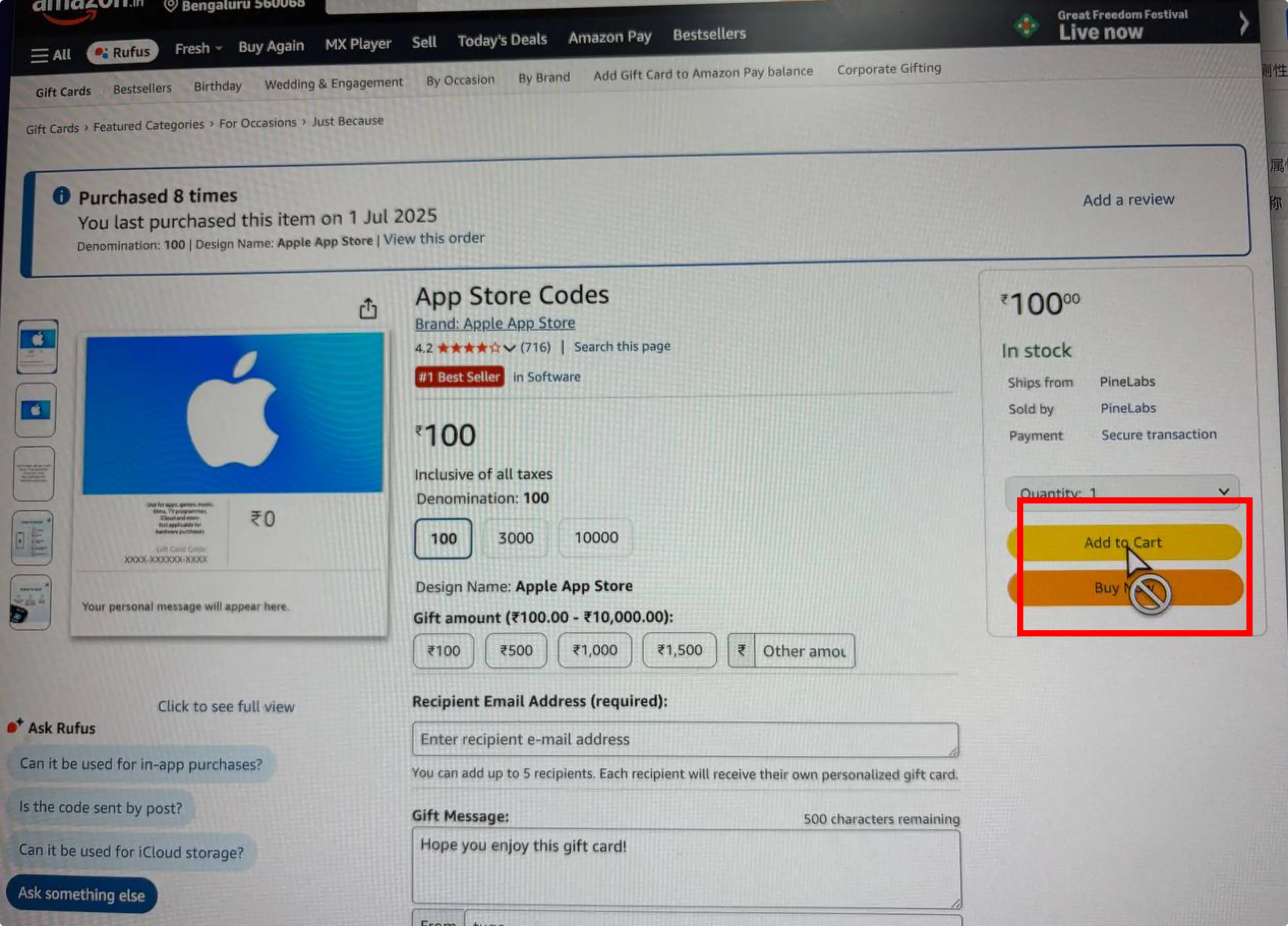The height and width of the screenshot is (926, 1288).
Task: Click Add a review link
Action: [x=1128, y=199]
